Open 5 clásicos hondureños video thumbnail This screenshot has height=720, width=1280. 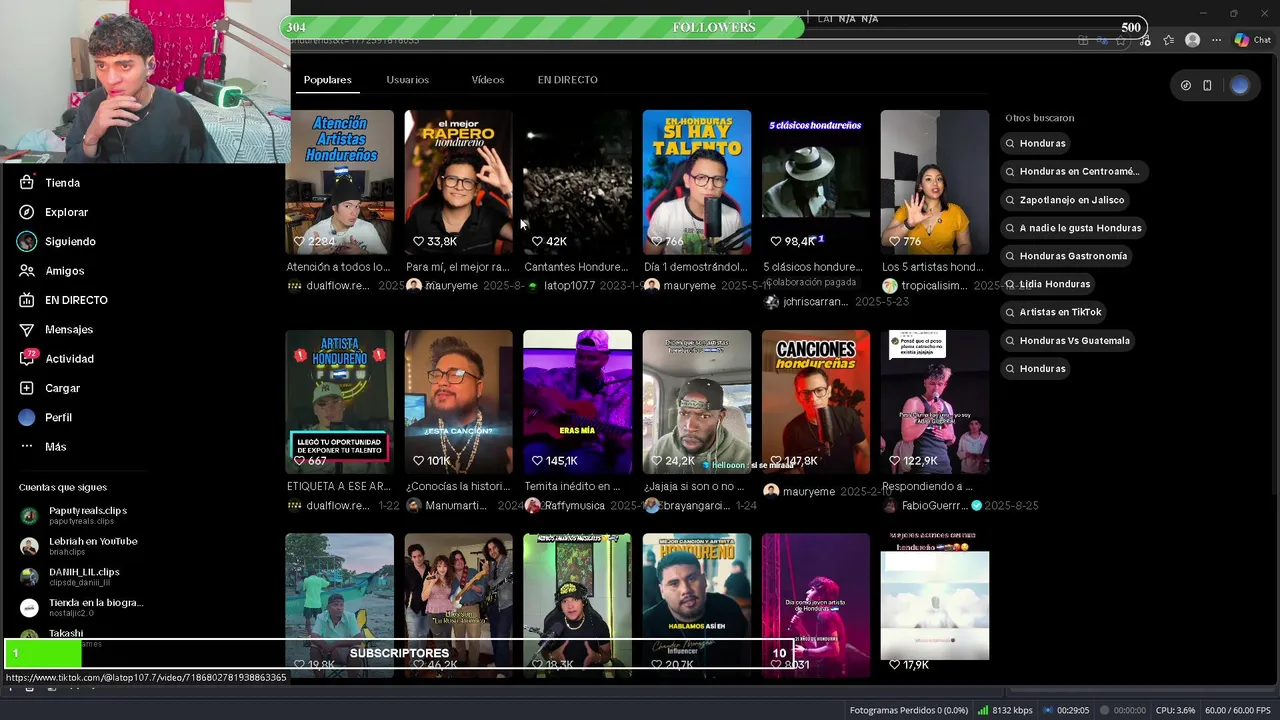(x=815, y=182)
